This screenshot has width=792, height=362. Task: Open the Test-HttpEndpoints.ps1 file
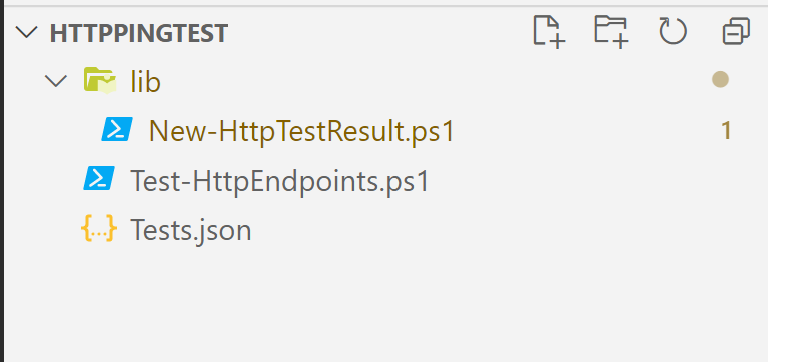point(280,180)
